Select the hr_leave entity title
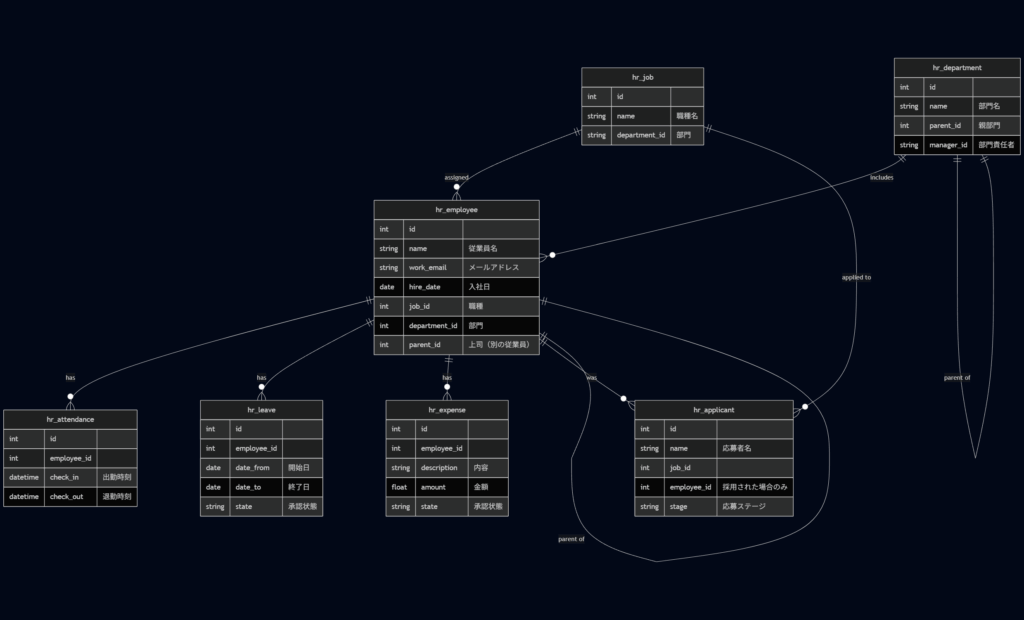This screenshot has width=1024, height=620. [x=261, y=410]
